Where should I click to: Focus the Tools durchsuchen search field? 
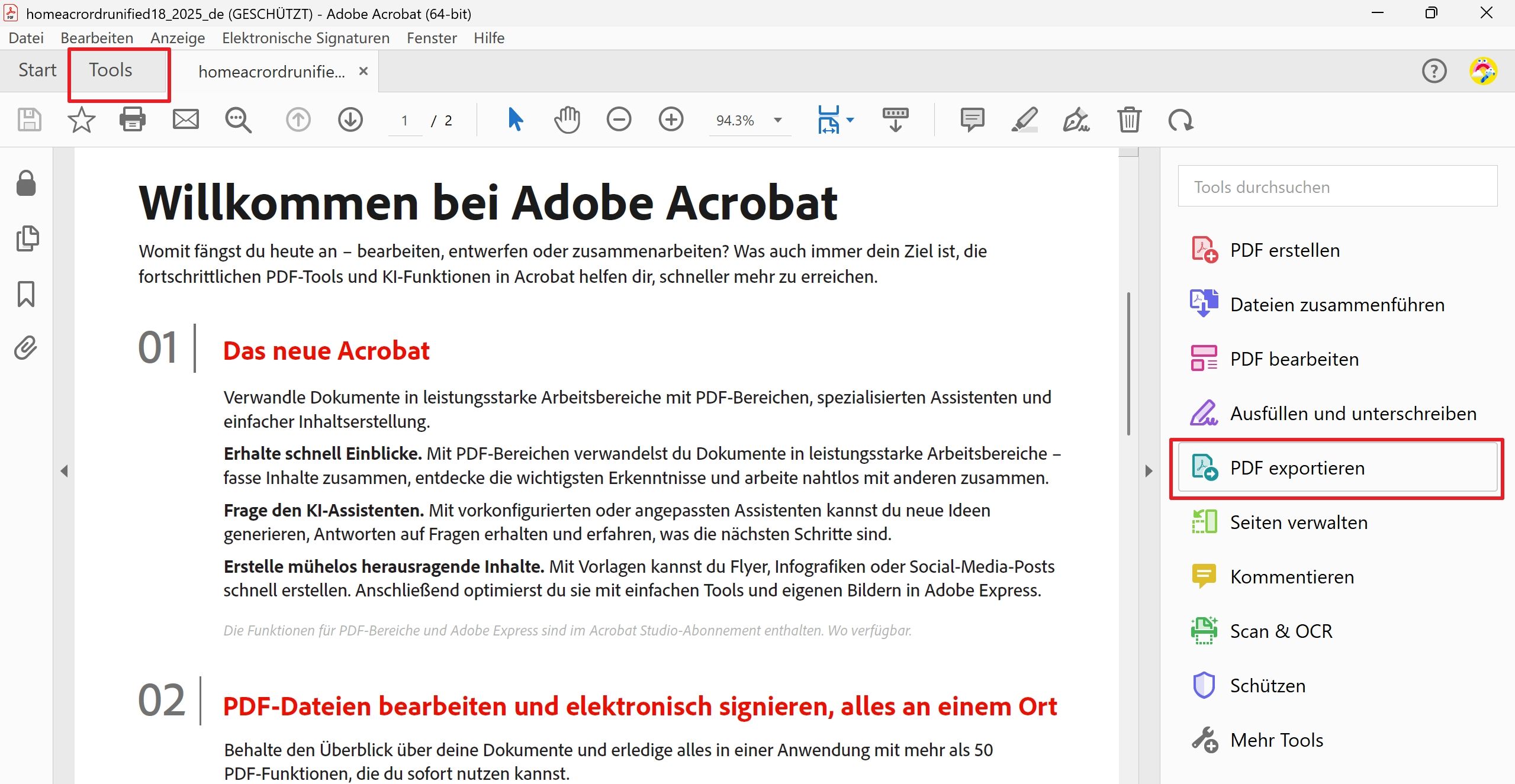[x=1337, y=187]
